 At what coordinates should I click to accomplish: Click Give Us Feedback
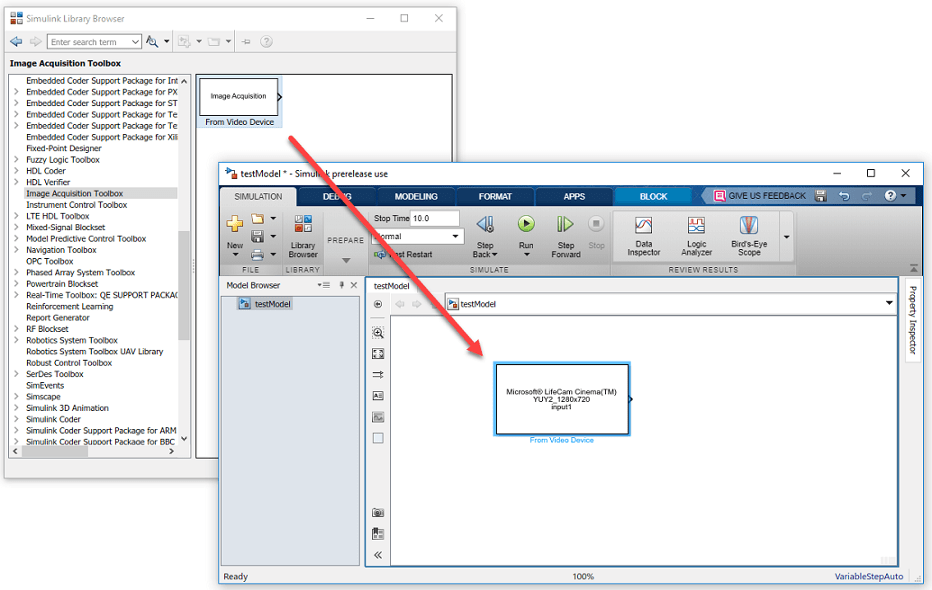(760, 196)
